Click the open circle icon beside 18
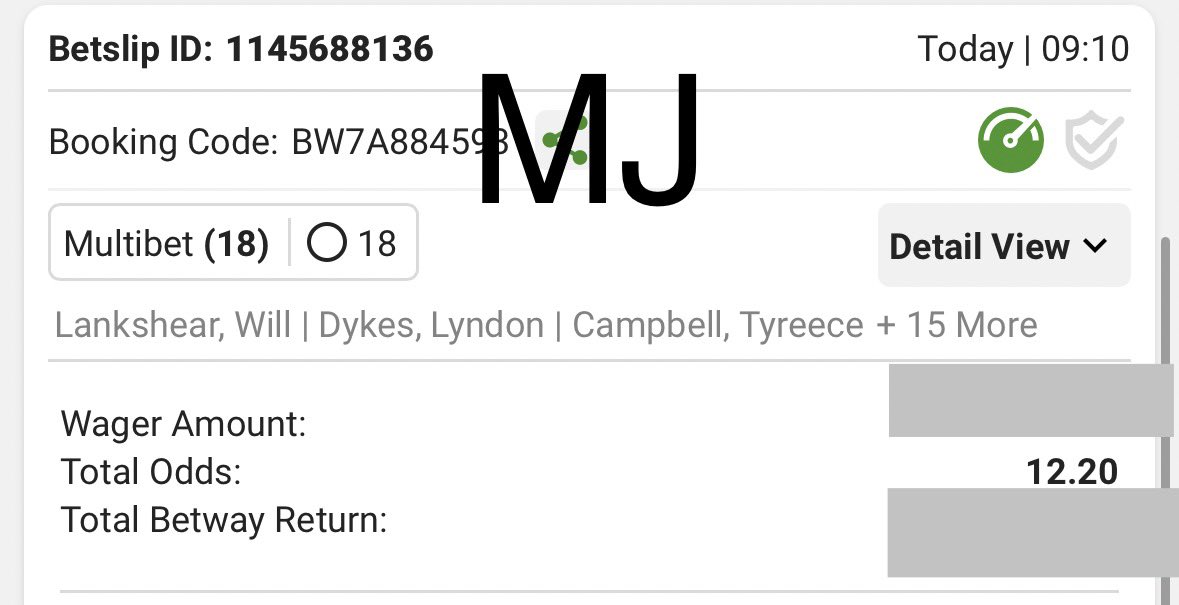The width and height of the screenshot is (1179, 605). 326,243
